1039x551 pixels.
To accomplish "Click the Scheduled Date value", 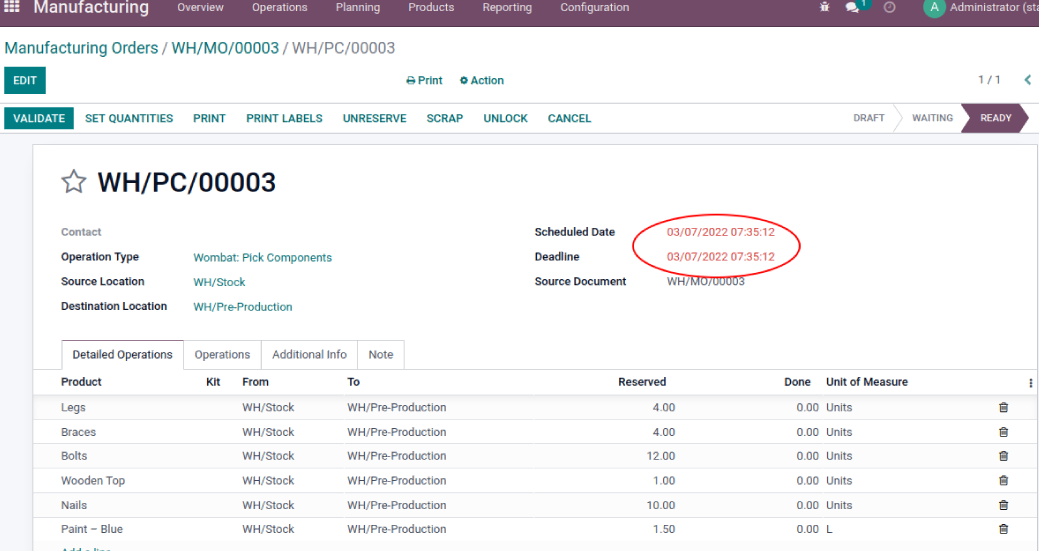I will (x=720, y=232).
